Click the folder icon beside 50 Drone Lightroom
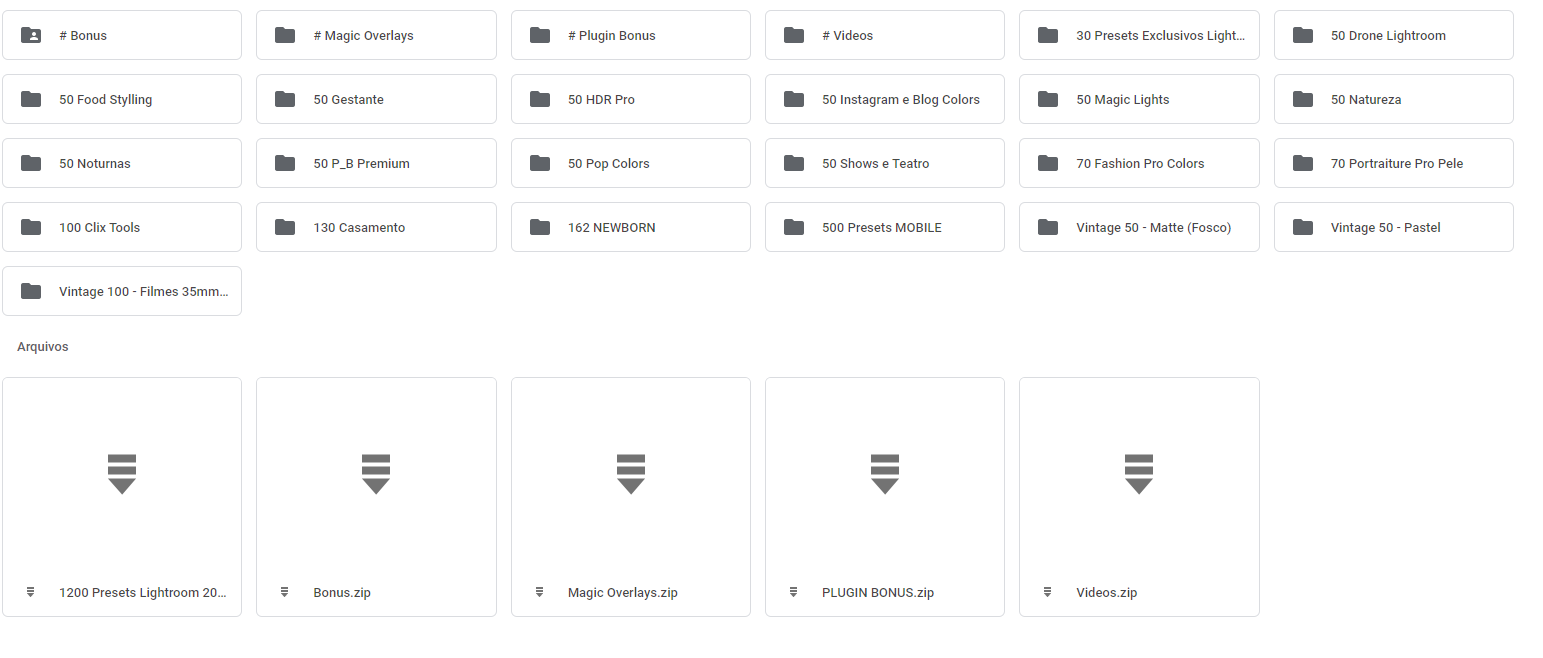The height and width of the screenshot is (658, 1543). 1302,36
